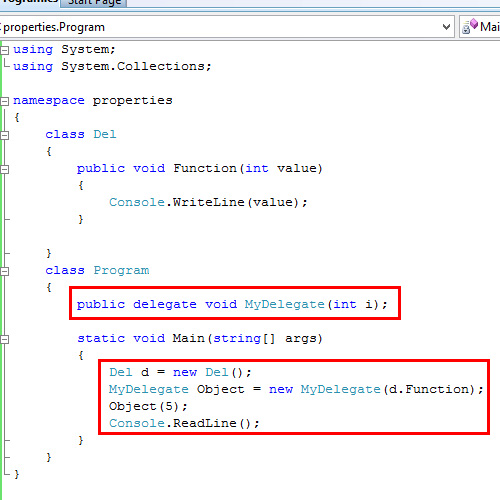Open the members dropdown showing Main

tap(480, 27)
